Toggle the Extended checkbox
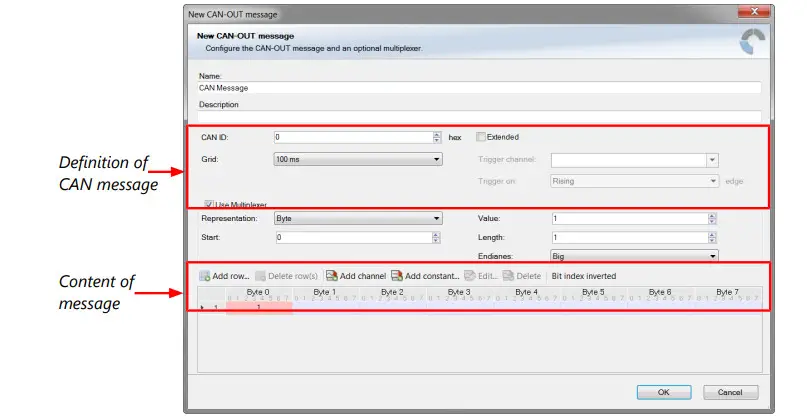The width and height of the screenshot is (807, 417). coord(481,137)
